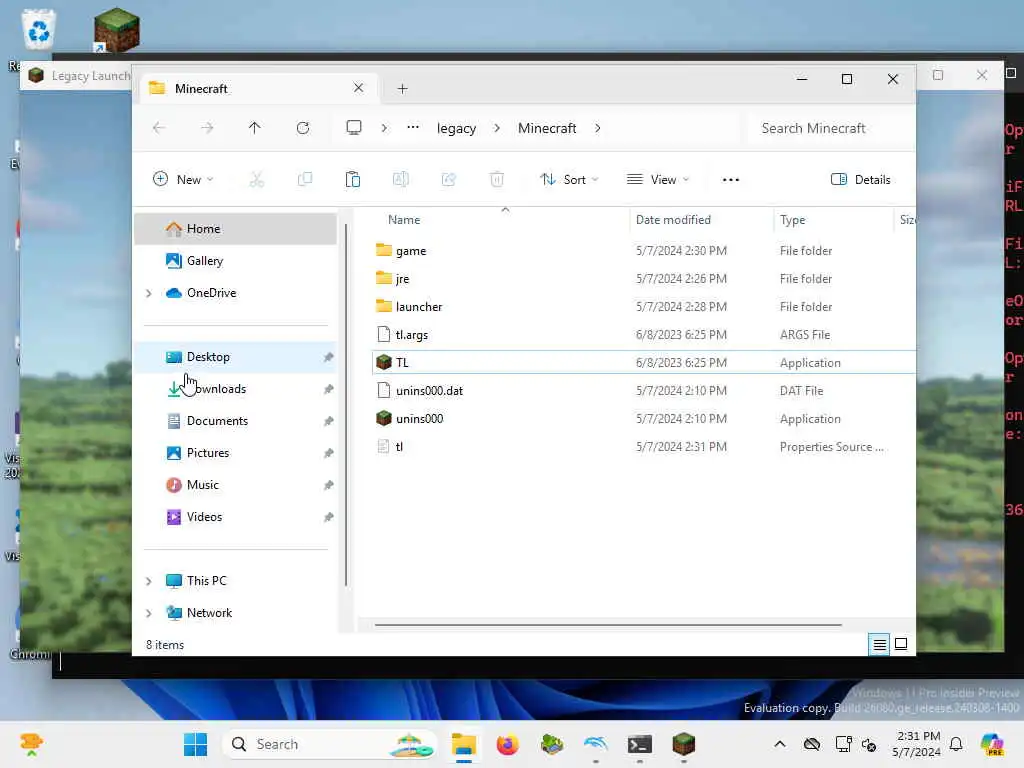This screenshot has height=768, width=1024.
Task: Open Videos quick access folder
Action: (236, 517)
